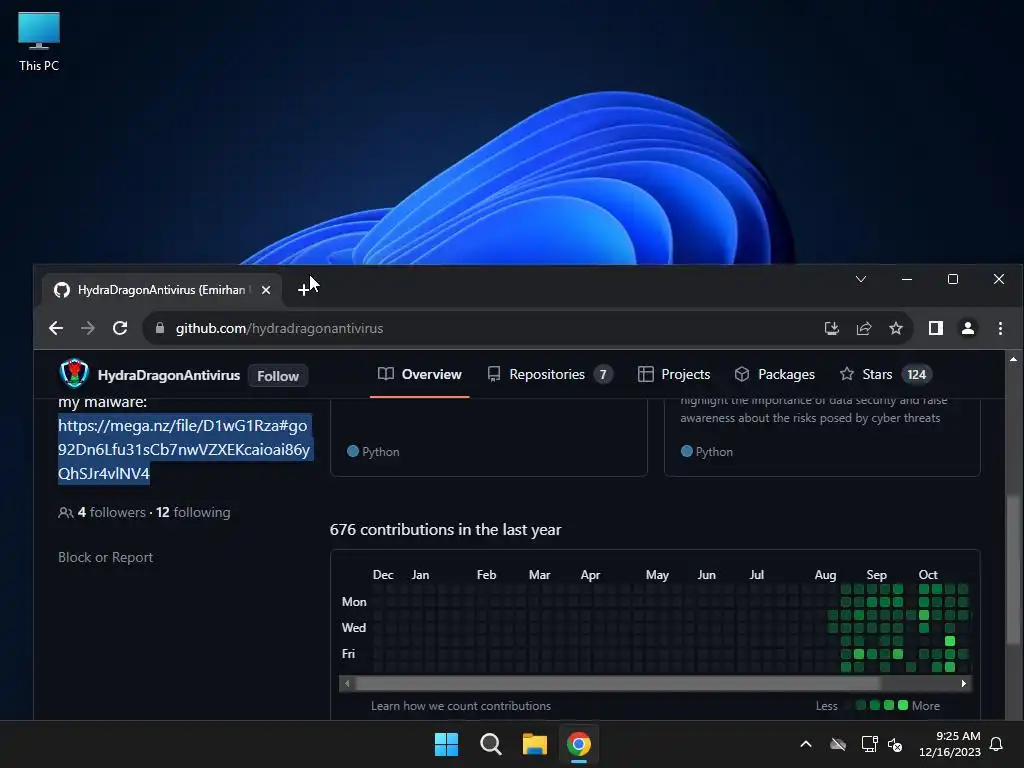Open File Explorer from taskbar
Image resolution: width=1024 pixels, height=768 pixels.
534,744
